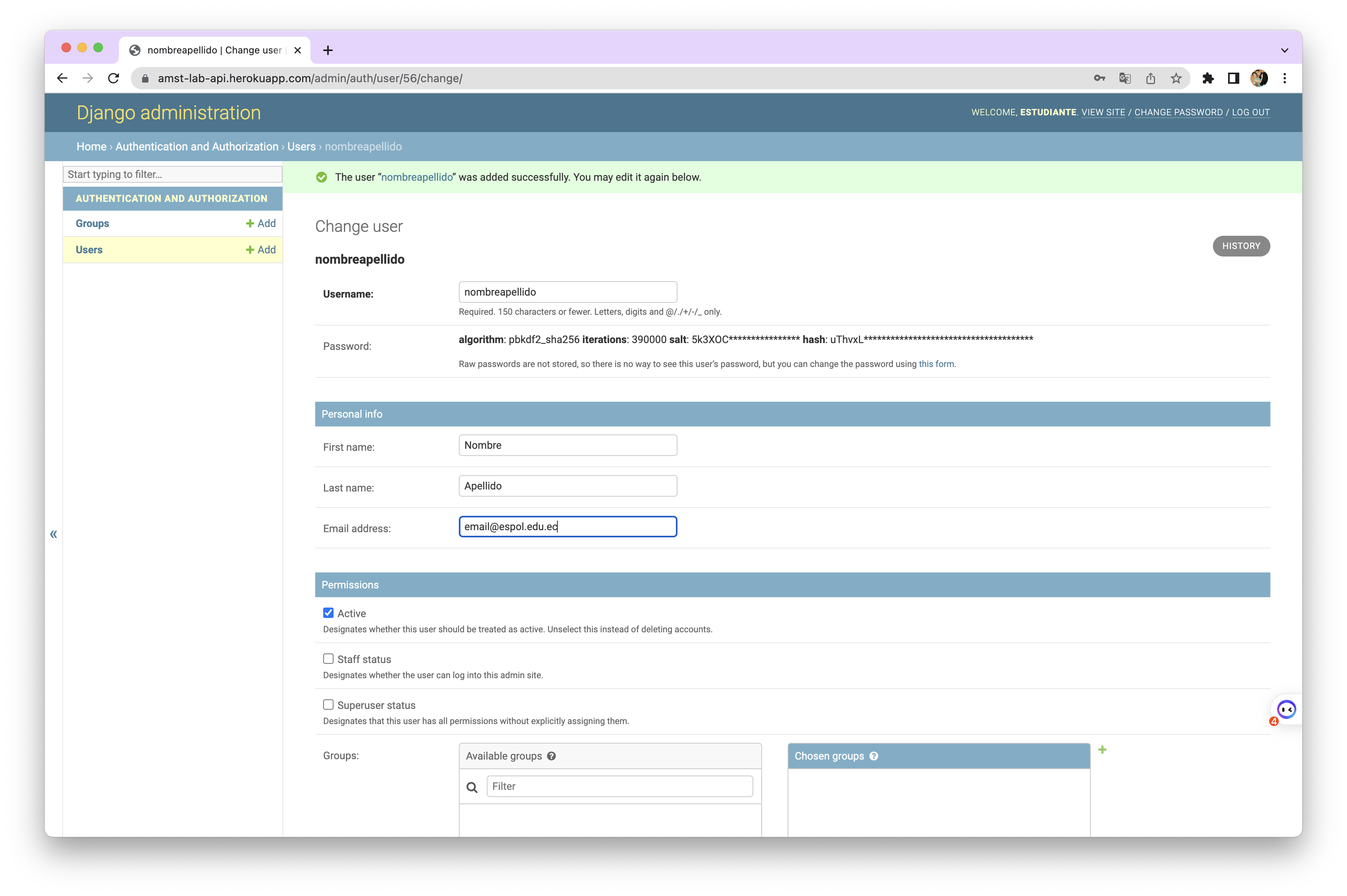Click the magnifier icon in groups filter
Screen dimensions: 1347x896
[x=472, y=787]
